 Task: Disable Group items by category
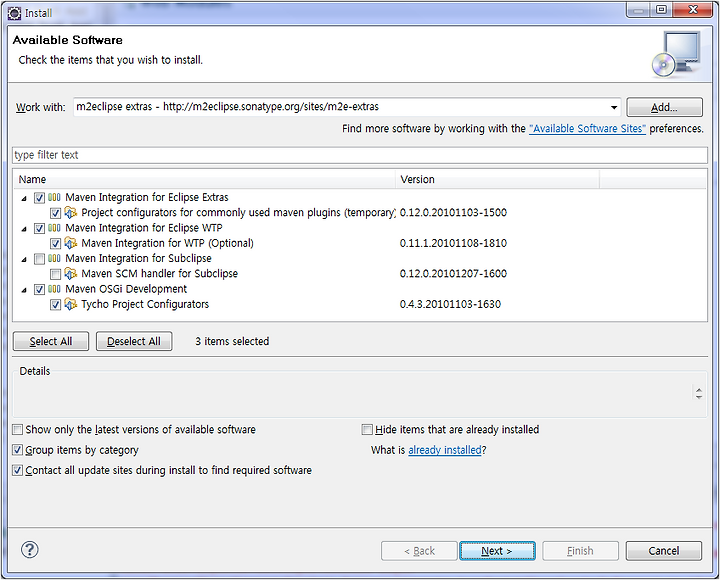point(17,450)
